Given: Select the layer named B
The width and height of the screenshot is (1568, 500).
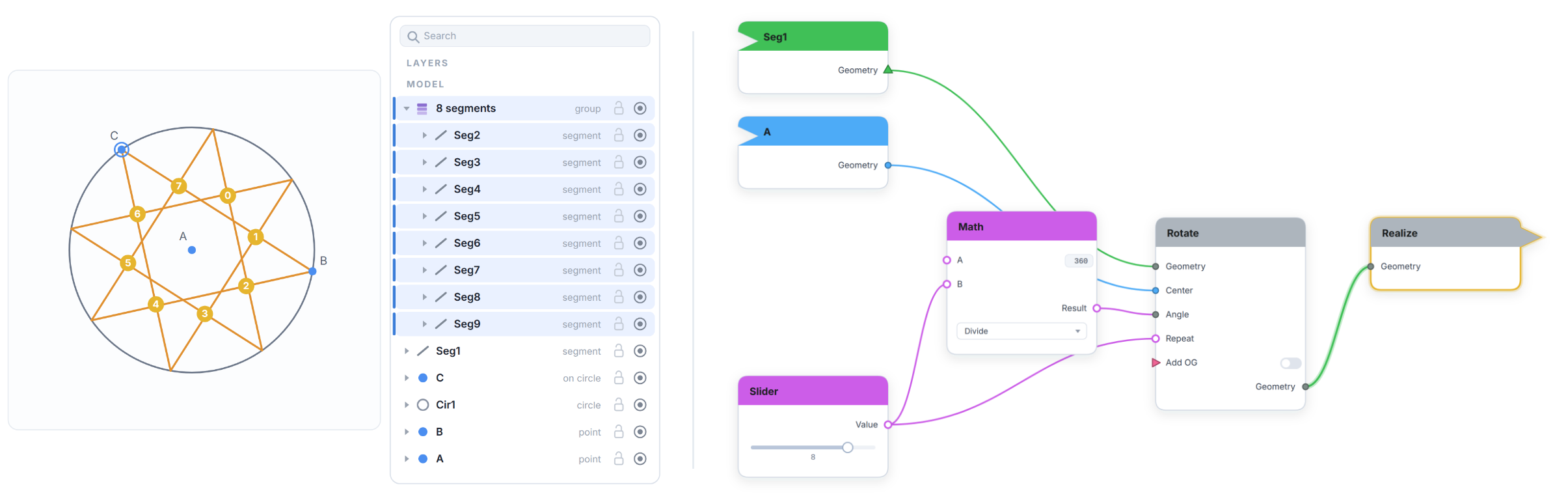Looking at the screenshot, I should tap(524, 432).
